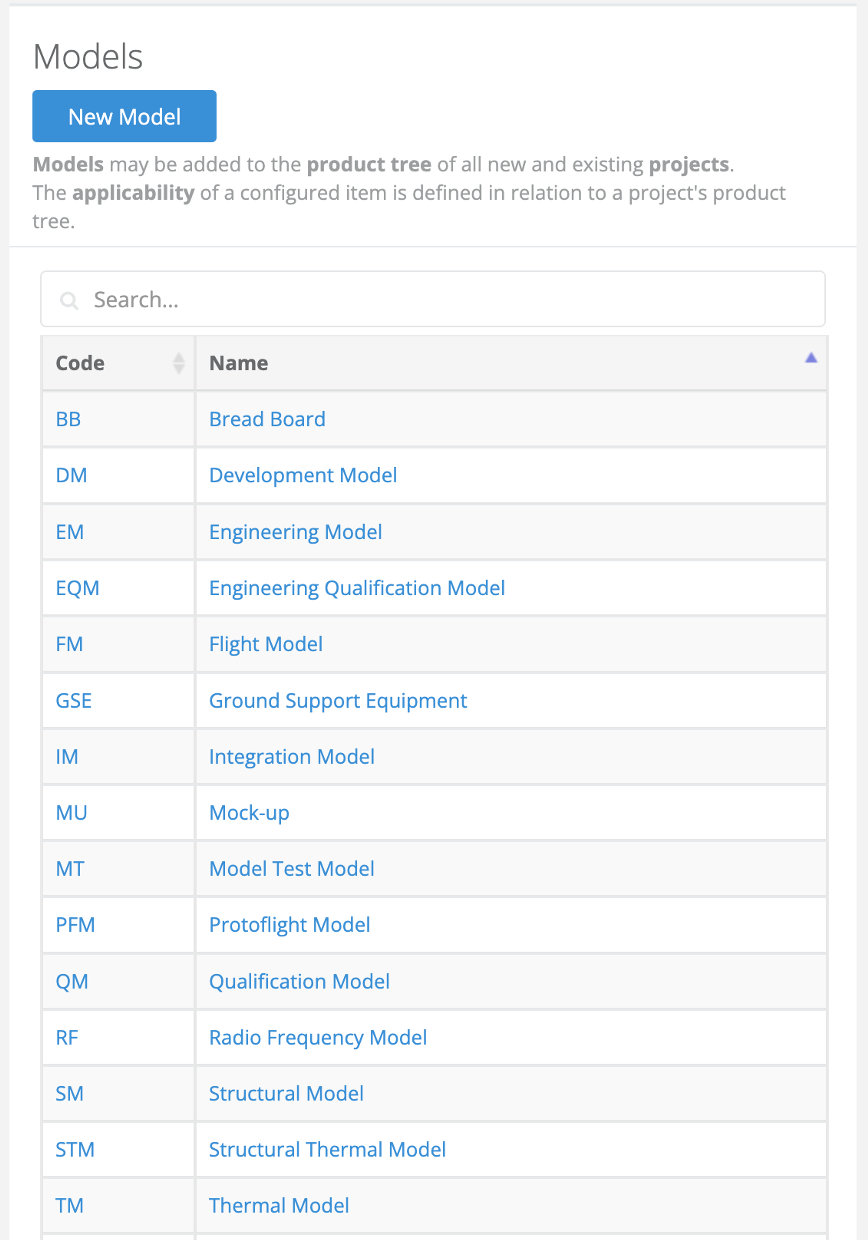The image size is (868, 1240).
Task: Click the Flight Model link
Action: [x=265, y=644]
